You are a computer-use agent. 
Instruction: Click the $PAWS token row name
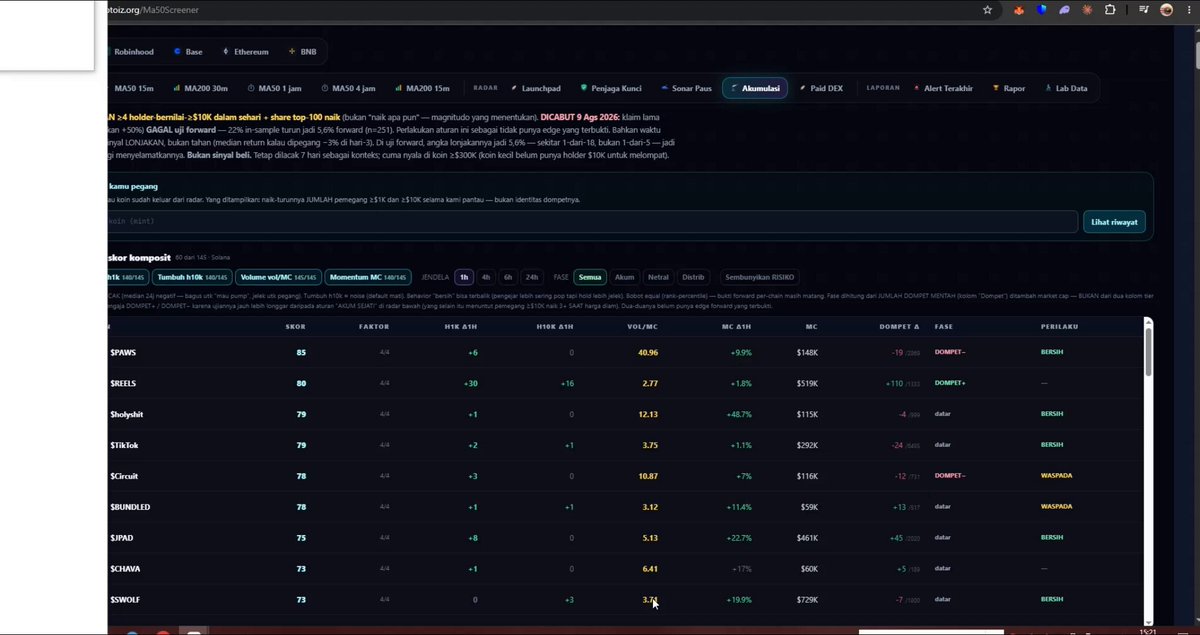[x=124, y=352]
